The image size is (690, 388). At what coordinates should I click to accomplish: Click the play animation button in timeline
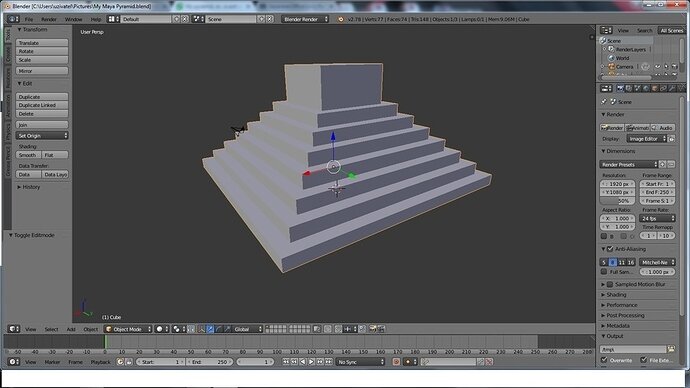[x=312, y=362]
